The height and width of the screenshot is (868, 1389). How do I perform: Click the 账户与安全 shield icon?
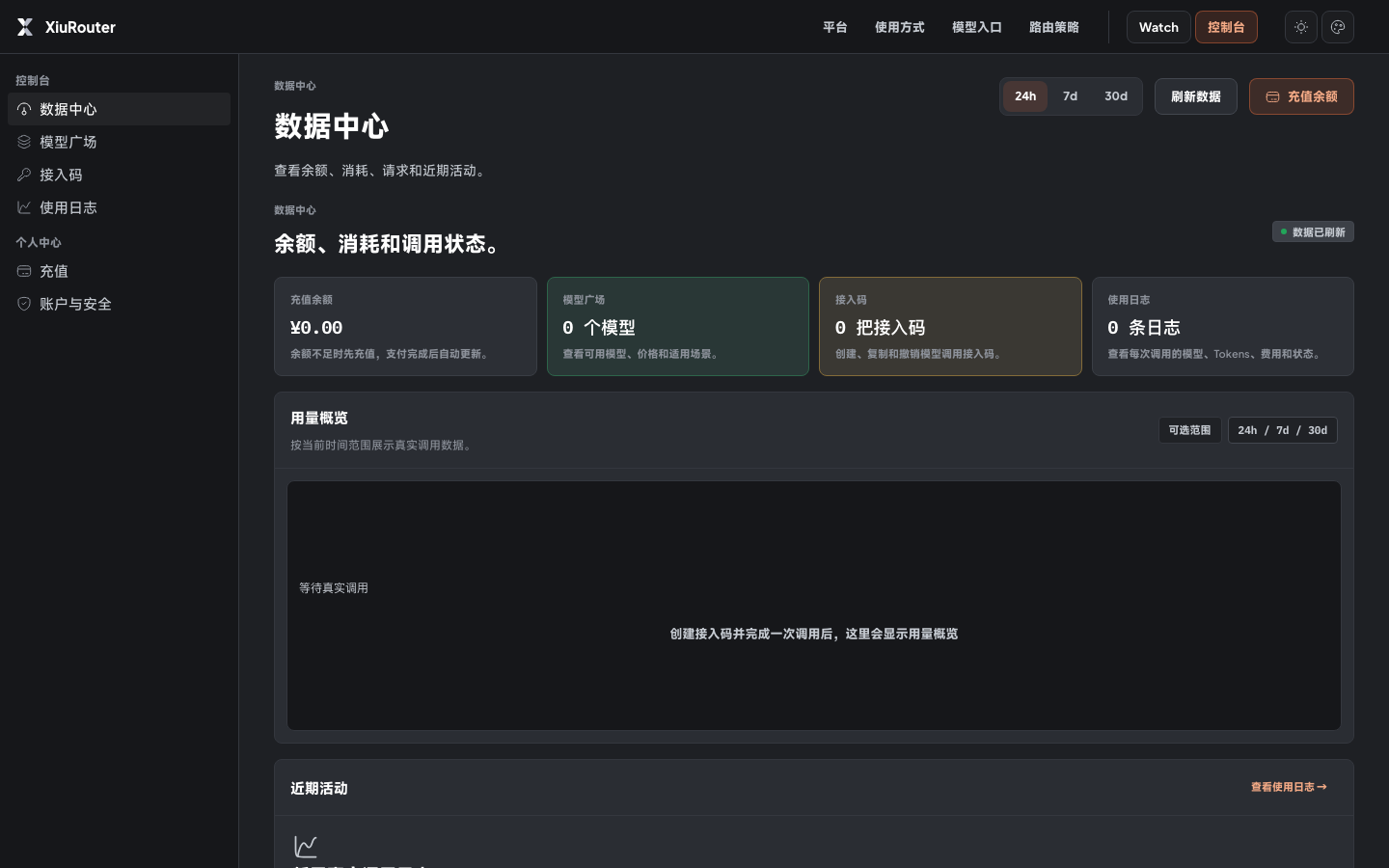point(24,304)
